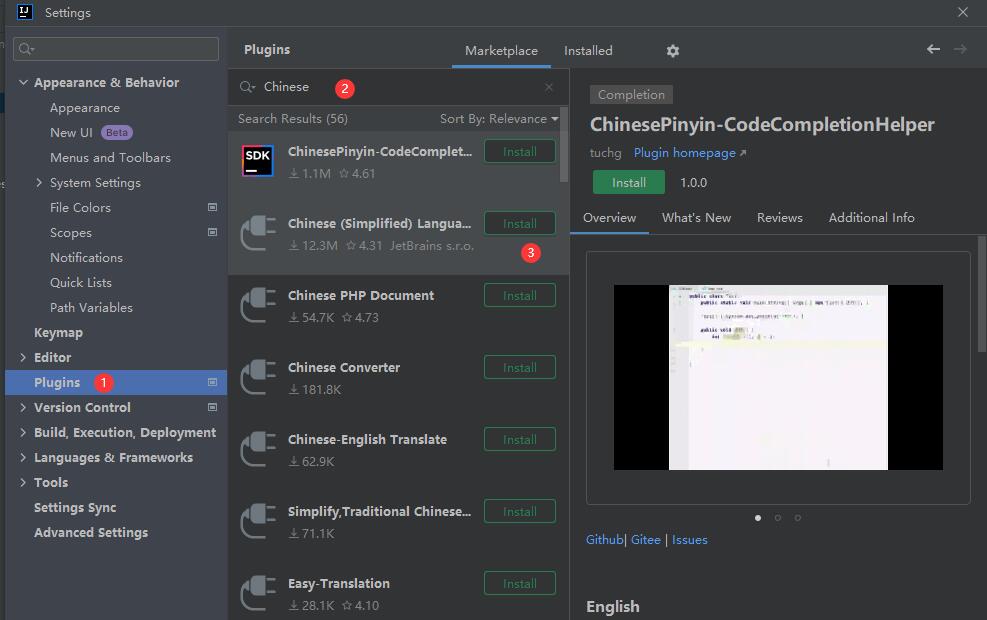Open the Overview tab
Screen dimensions: 987x620
tap(609, 218)
